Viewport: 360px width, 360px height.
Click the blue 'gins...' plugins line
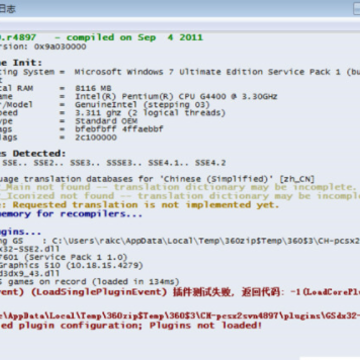20,232
